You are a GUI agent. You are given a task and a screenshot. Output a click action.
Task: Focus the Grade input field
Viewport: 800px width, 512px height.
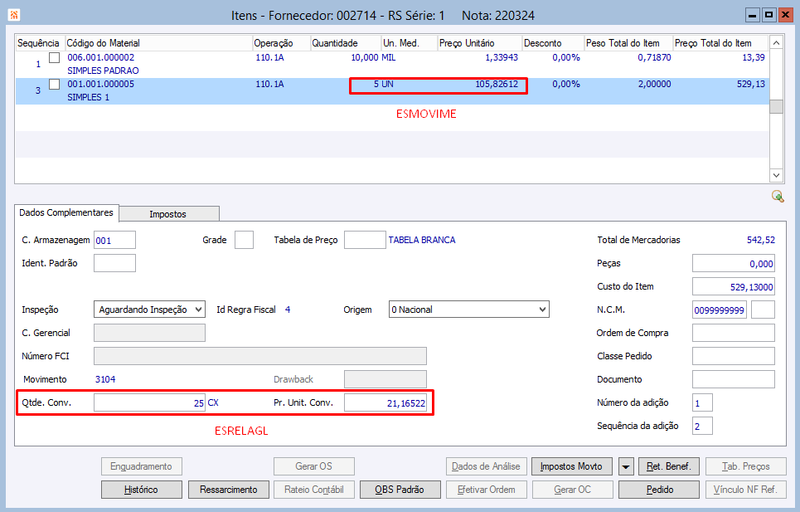tap(244, 240)
